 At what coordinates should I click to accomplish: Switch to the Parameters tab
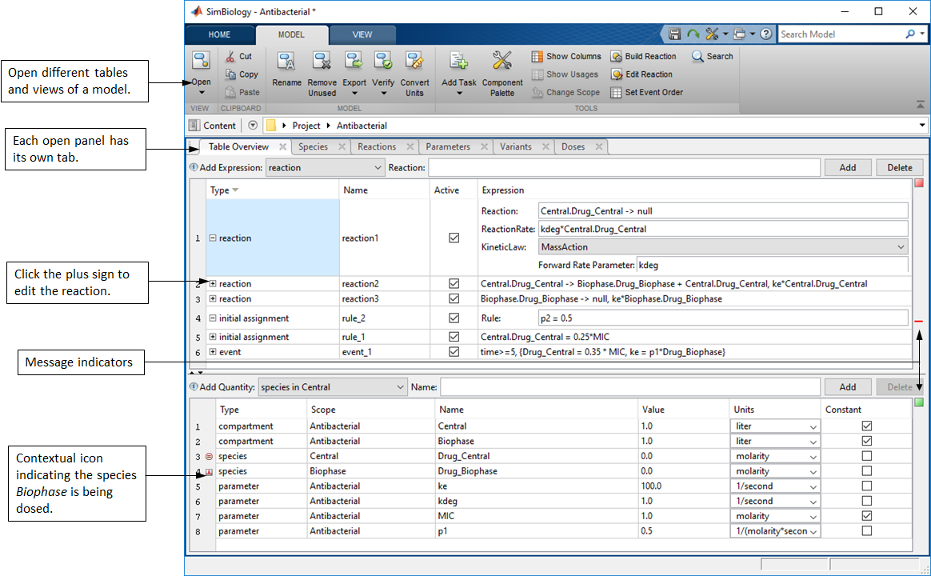coord(447,147)
